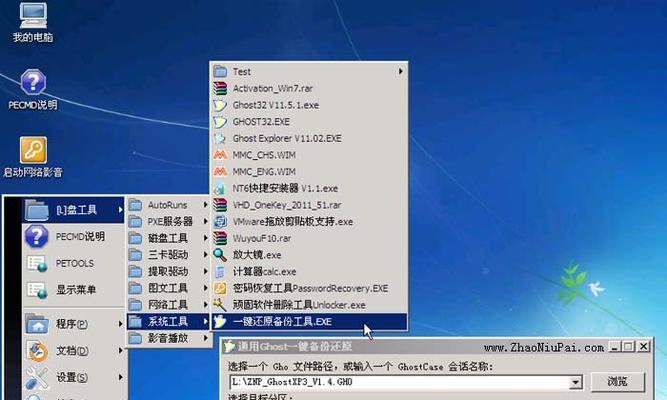Select PECMD说明 in the start menu
This screenshot has width=667, height=400.
(73, 237)
